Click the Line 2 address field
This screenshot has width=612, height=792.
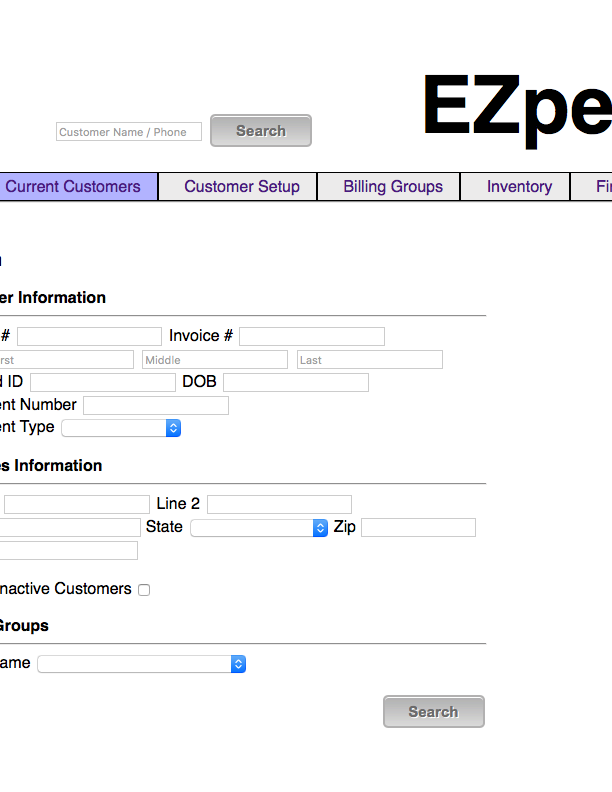(279, 505)
